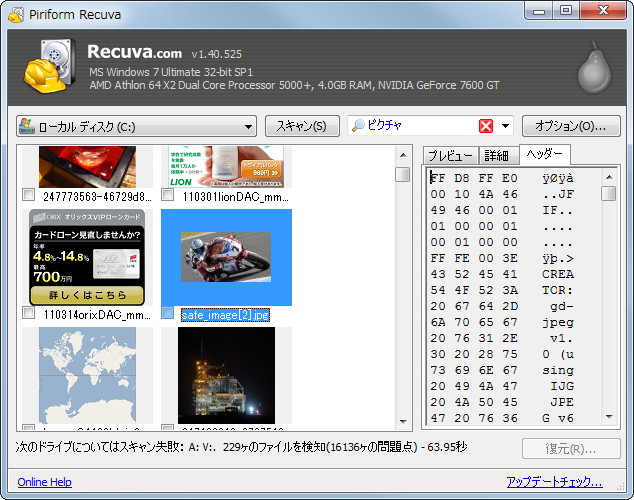Screen dimensions: 634x500
Task: Click hex row 'FF D8 FF E0'
Action: coord(501,178)
